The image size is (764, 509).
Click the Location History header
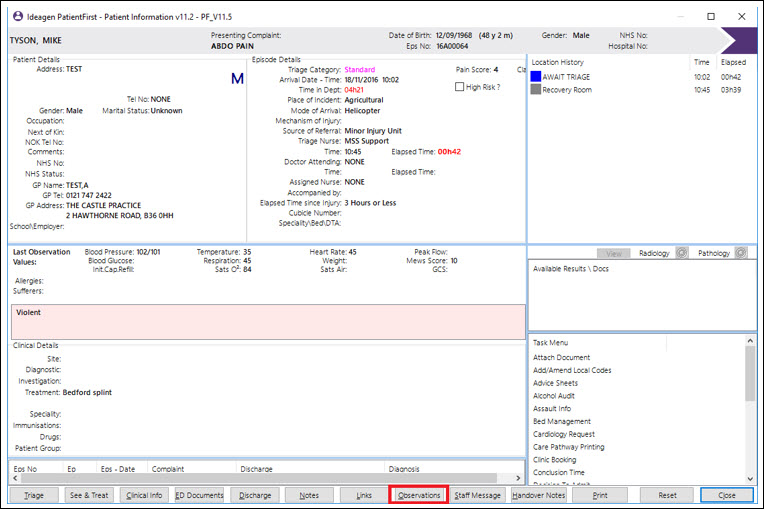tap(557, 62)
